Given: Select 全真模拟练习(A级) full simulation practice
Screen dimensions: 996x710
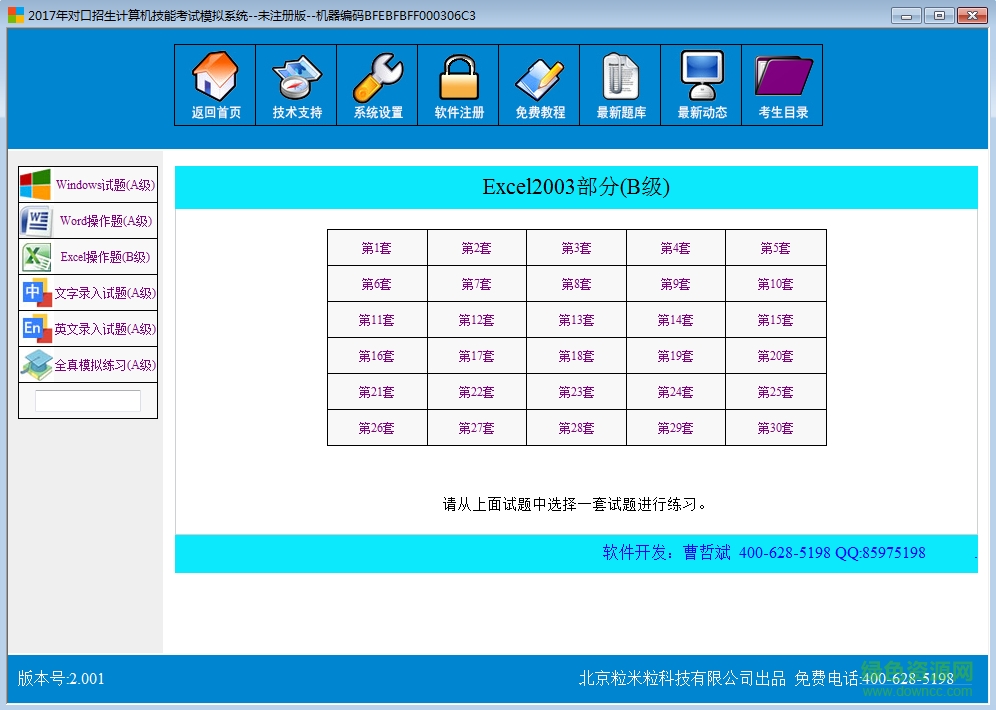Looking at the screenshot, I should tap(87, 365).
